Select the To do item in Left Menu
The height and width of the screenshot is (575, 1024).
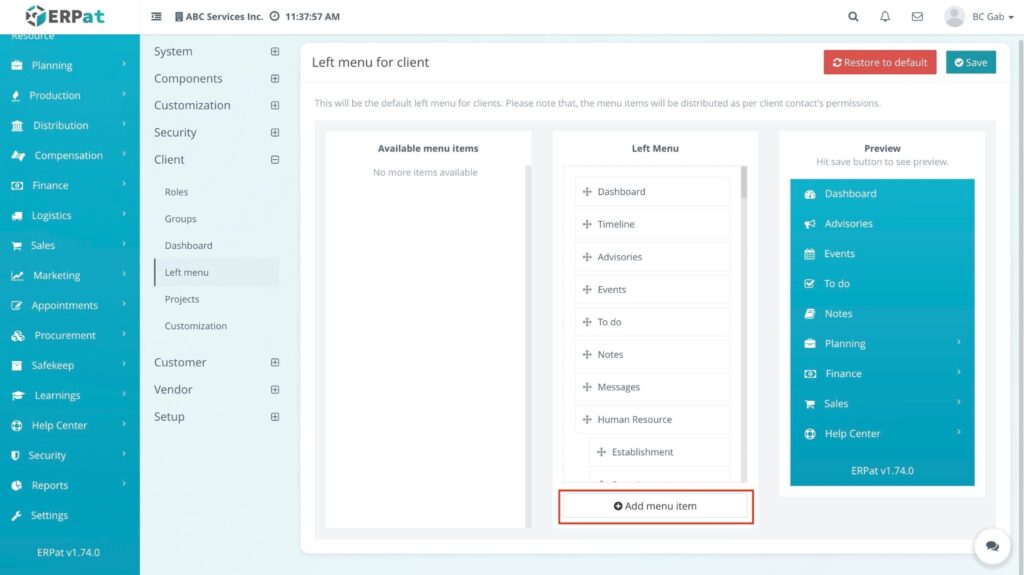652,321
